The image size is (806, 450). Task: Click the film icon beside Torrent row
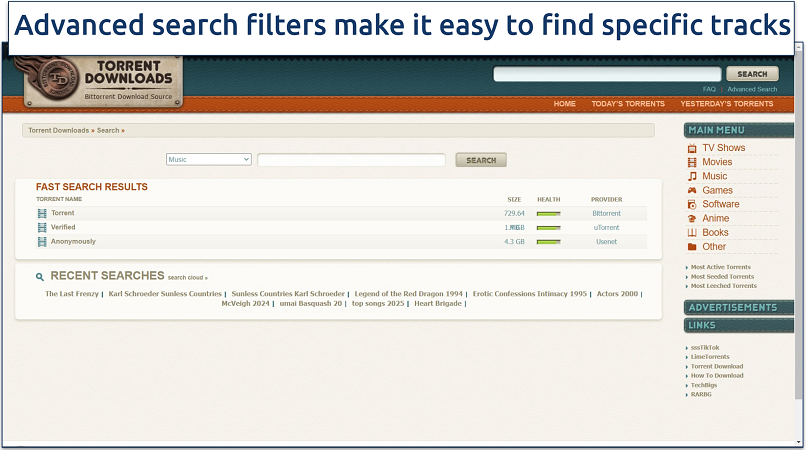42,213
